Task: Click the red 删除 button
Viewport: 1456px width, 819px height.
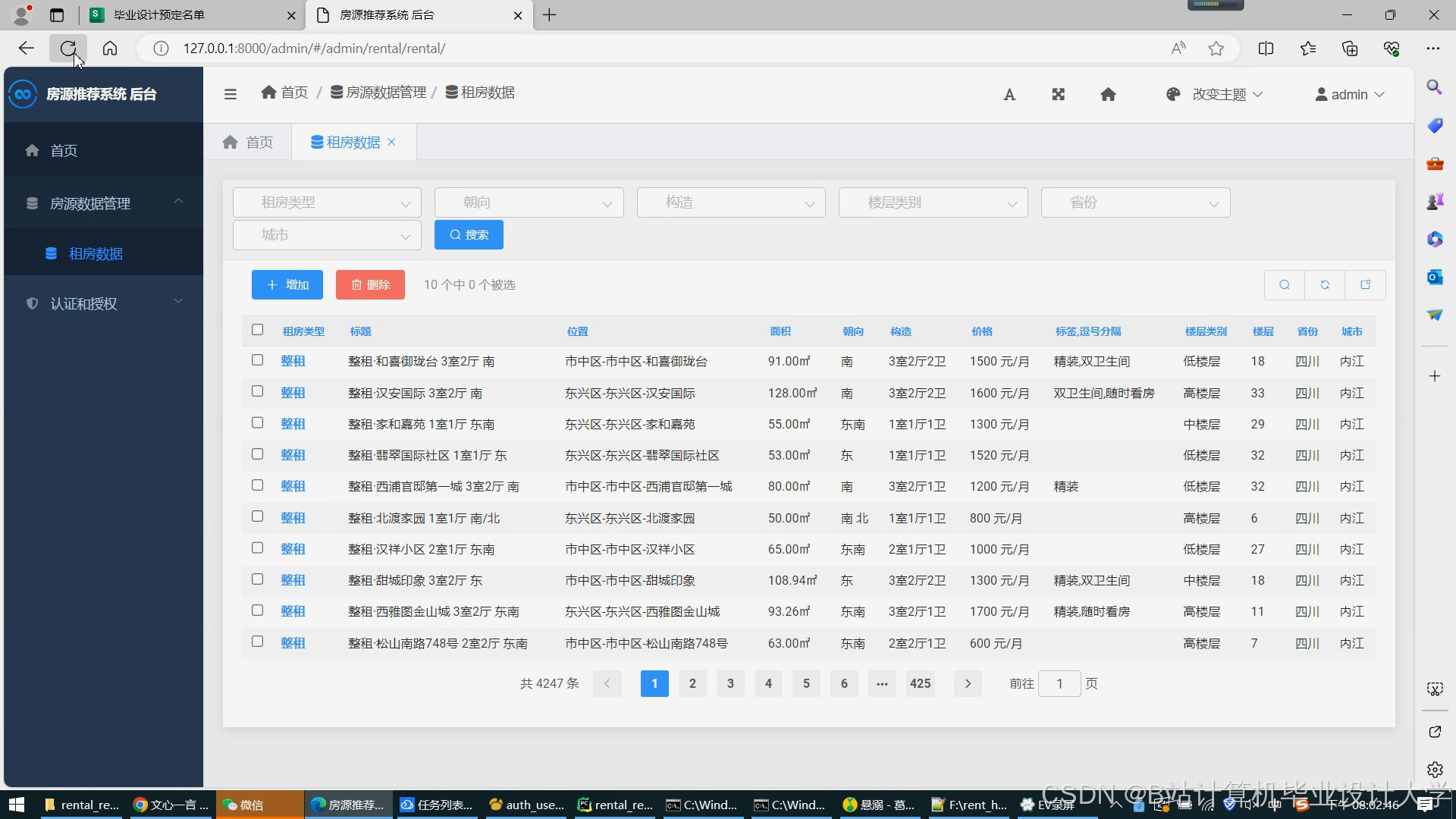Action: click(370, 284)
